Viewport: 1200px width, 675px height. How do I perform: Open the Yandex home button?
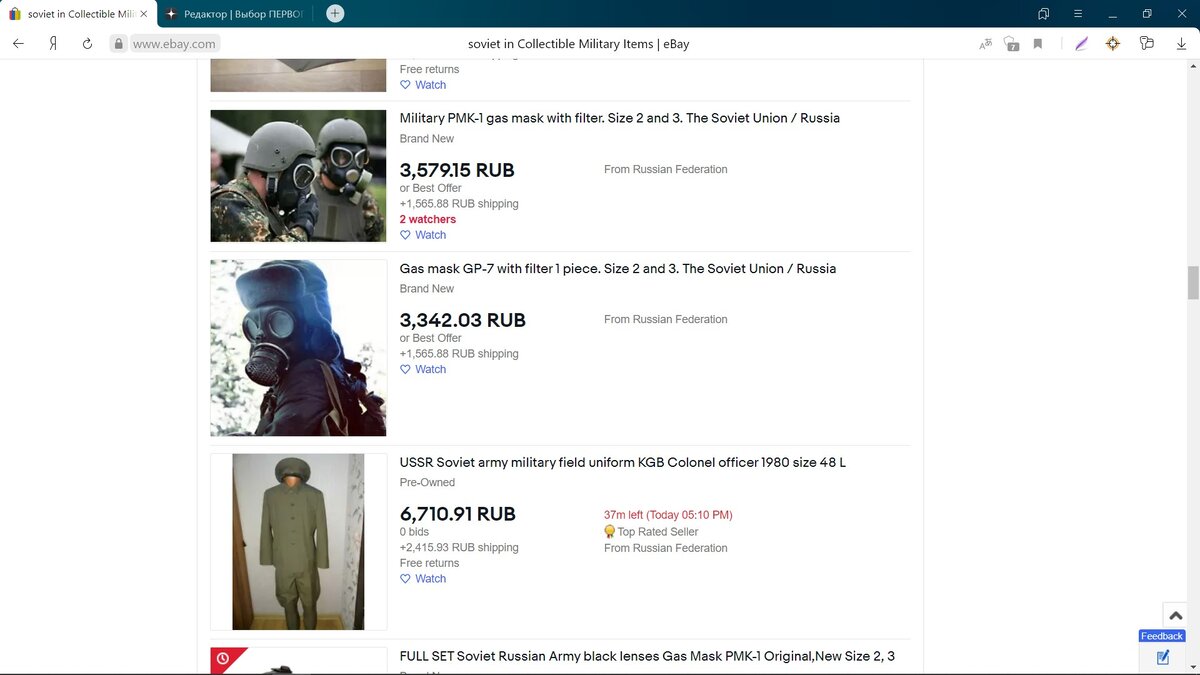pyautogui.click(x=53, y=44)
